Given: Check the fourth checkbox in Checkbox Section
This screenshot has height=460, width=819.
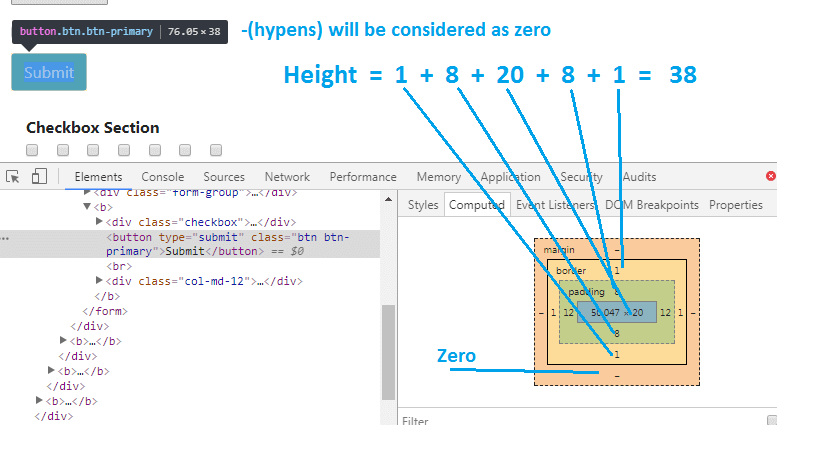Looking at the screenshot, I should click(x=124, y=150).
